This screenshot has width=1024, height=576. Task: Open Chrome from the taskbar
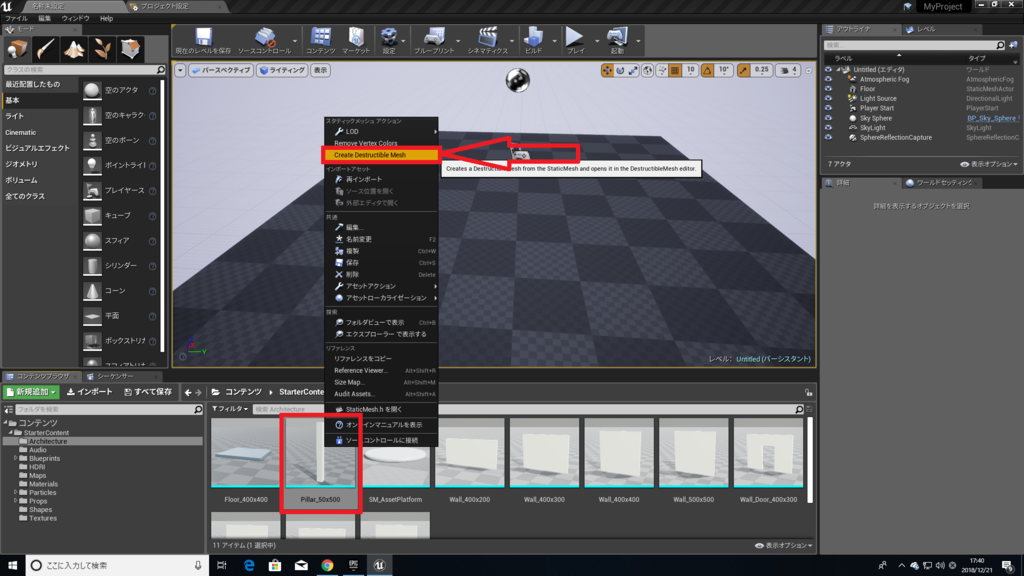[327, 565]
